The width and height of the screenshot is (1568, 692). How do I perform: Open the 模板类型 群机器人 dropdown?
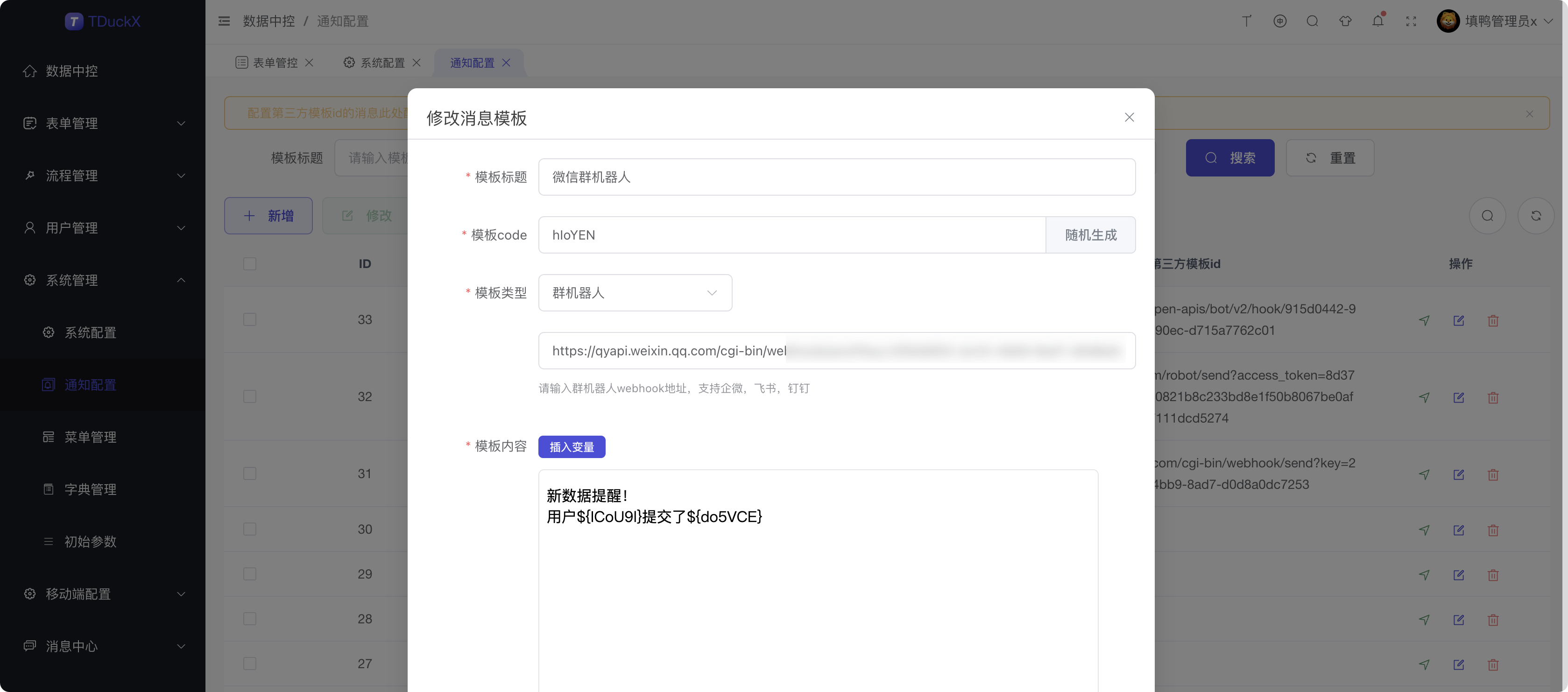tap(635, 293)
